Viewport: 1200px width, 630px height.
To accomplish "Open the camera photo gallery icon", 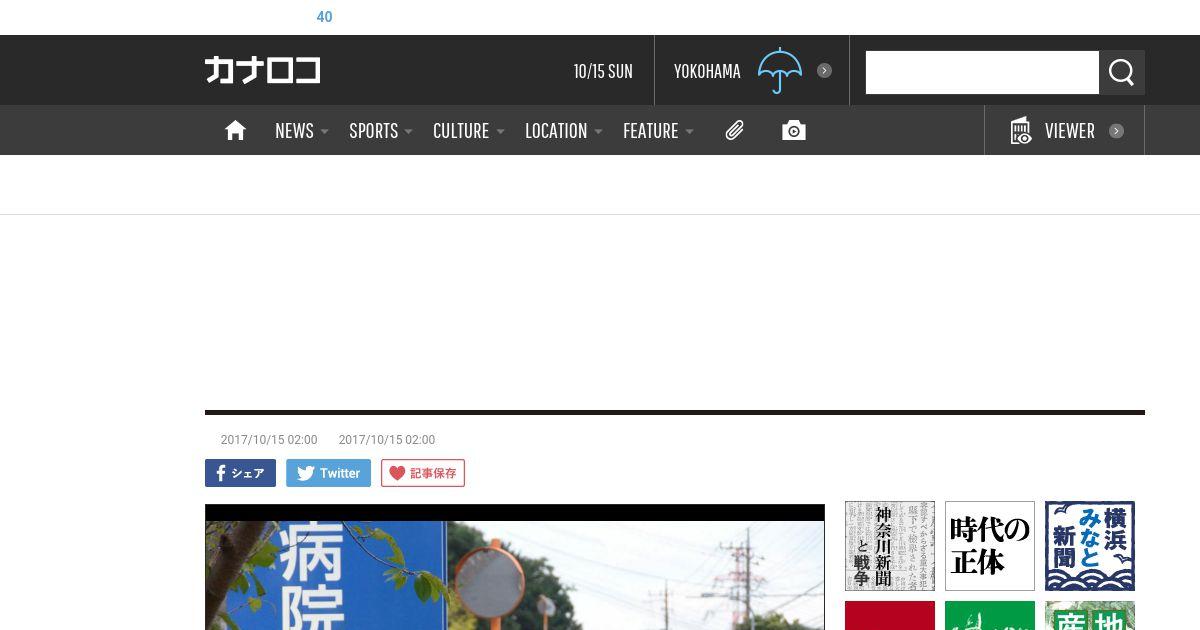I will click(x=794, y=130).
